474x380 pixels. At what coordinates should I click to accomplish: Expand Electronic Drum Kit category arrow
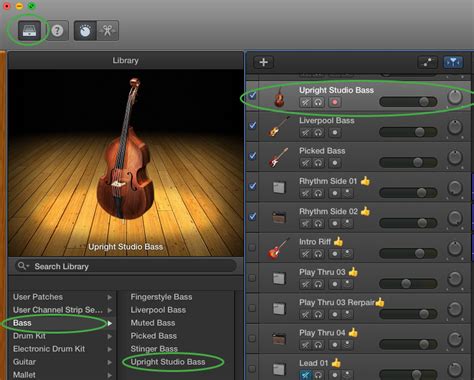[x=110, y=349]
